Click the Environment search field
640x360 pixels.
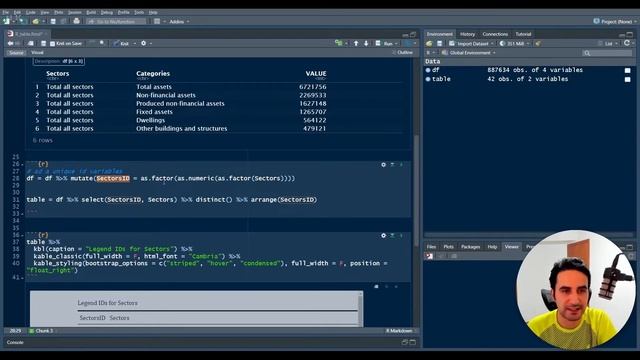[607, 53]
